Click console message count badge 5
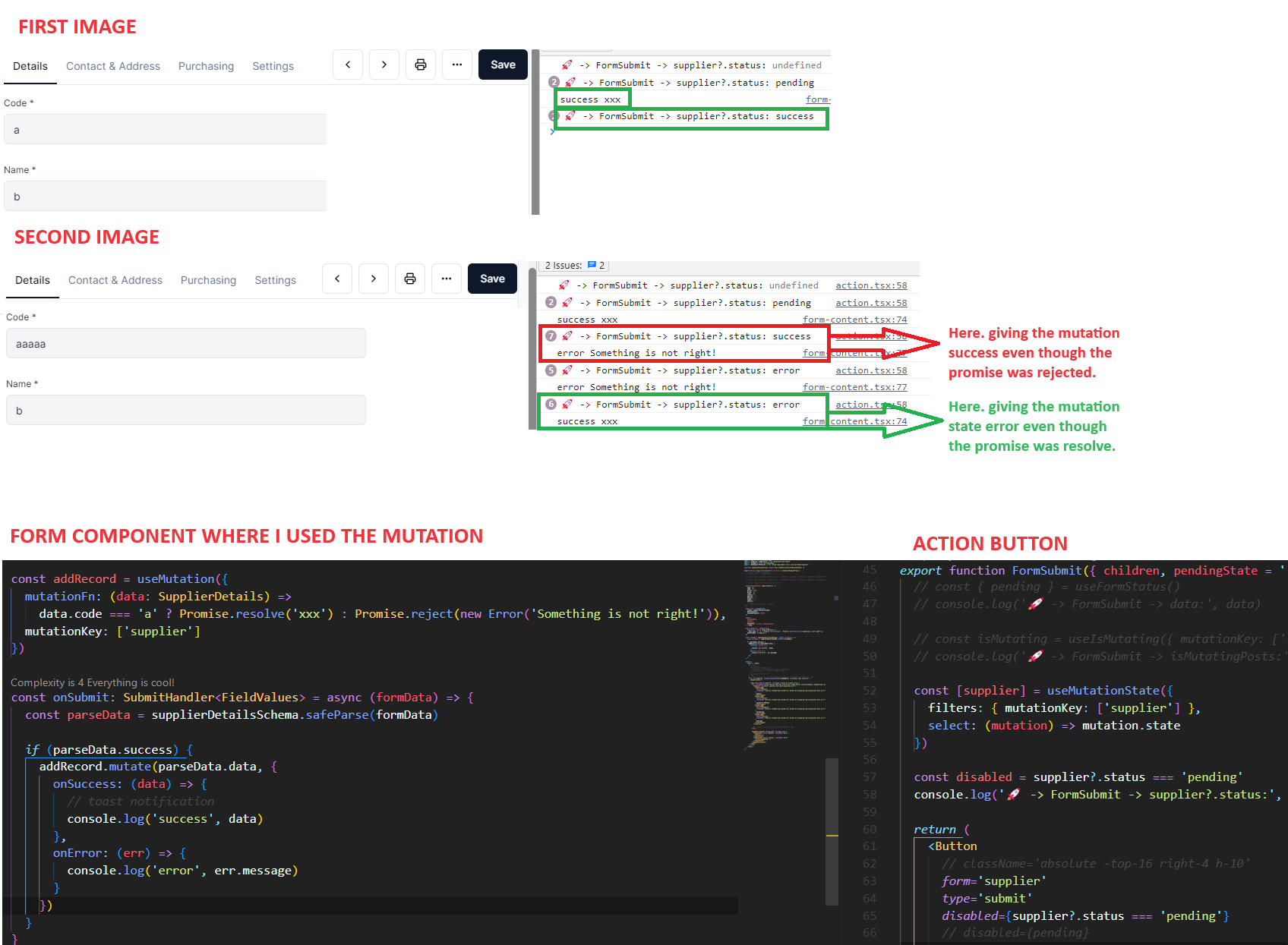 [x=551, y=370]
